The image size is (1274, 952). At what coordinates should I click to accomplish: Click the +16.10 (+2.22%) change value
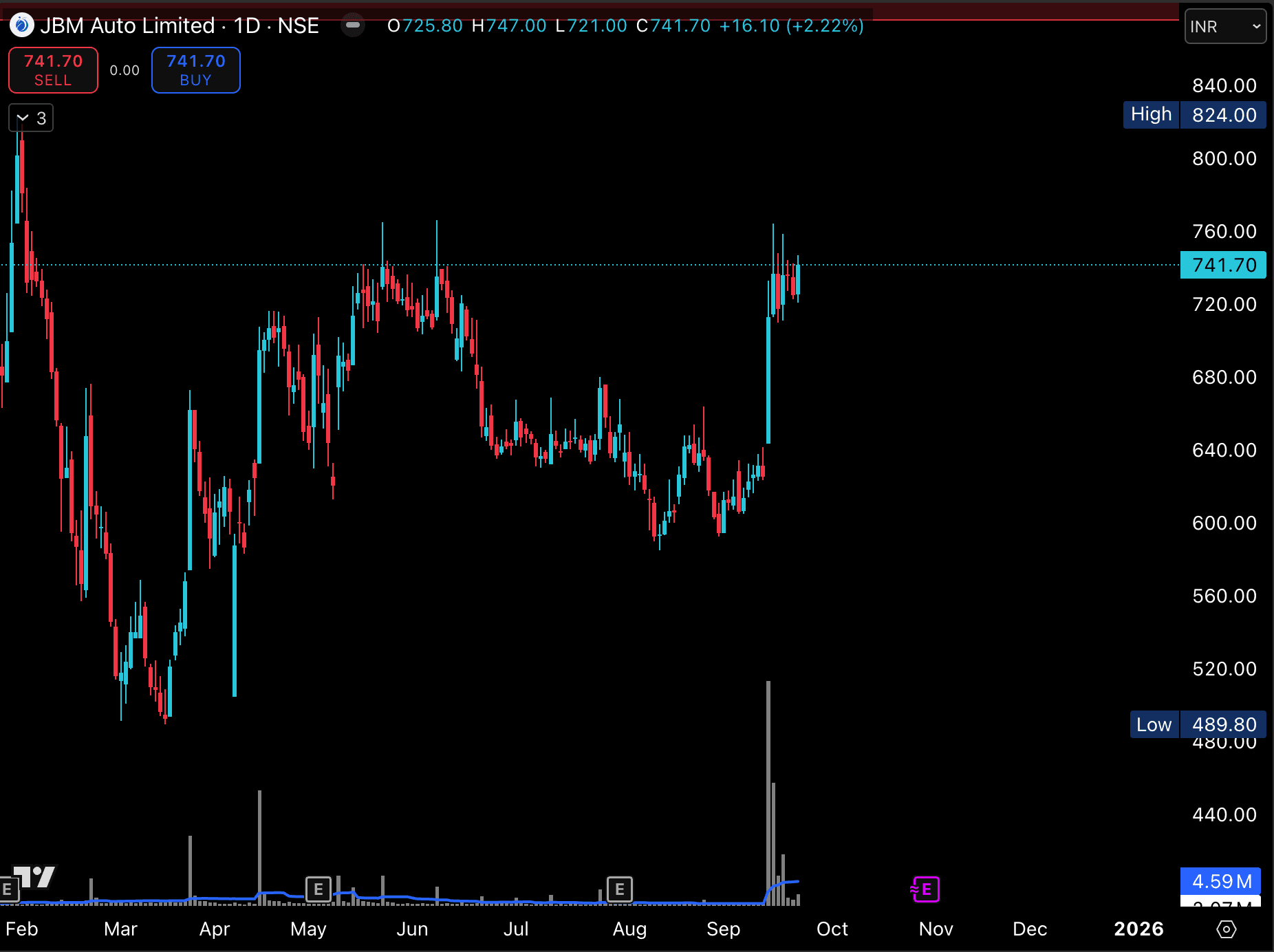pos(792,25)
